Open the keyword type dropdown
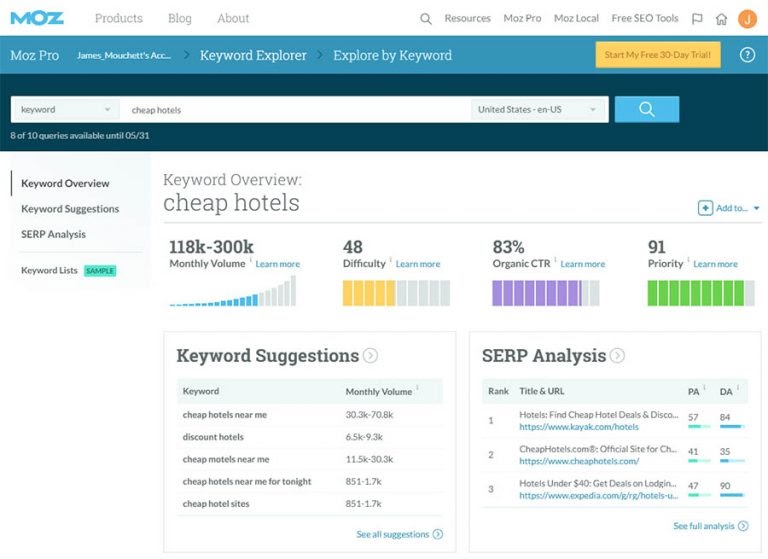 tap(66, 109)
